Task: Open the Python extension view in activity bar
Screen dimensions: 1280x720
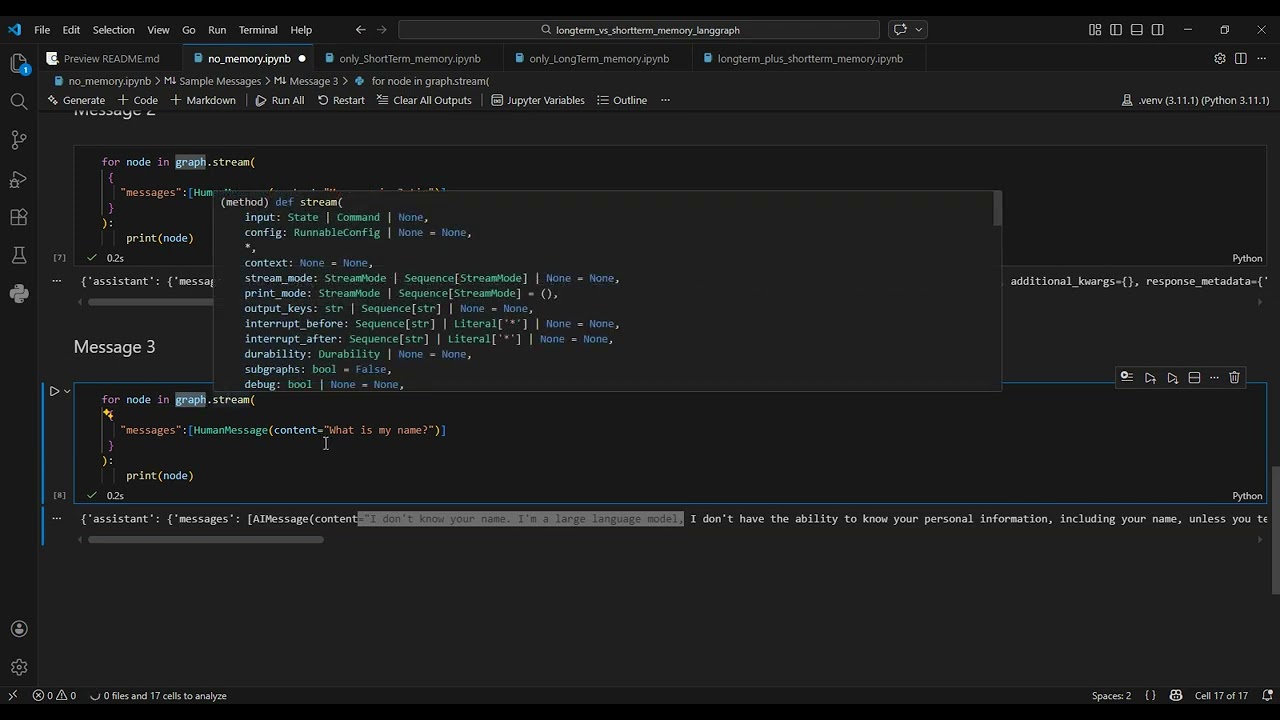Action: point(18,294)
